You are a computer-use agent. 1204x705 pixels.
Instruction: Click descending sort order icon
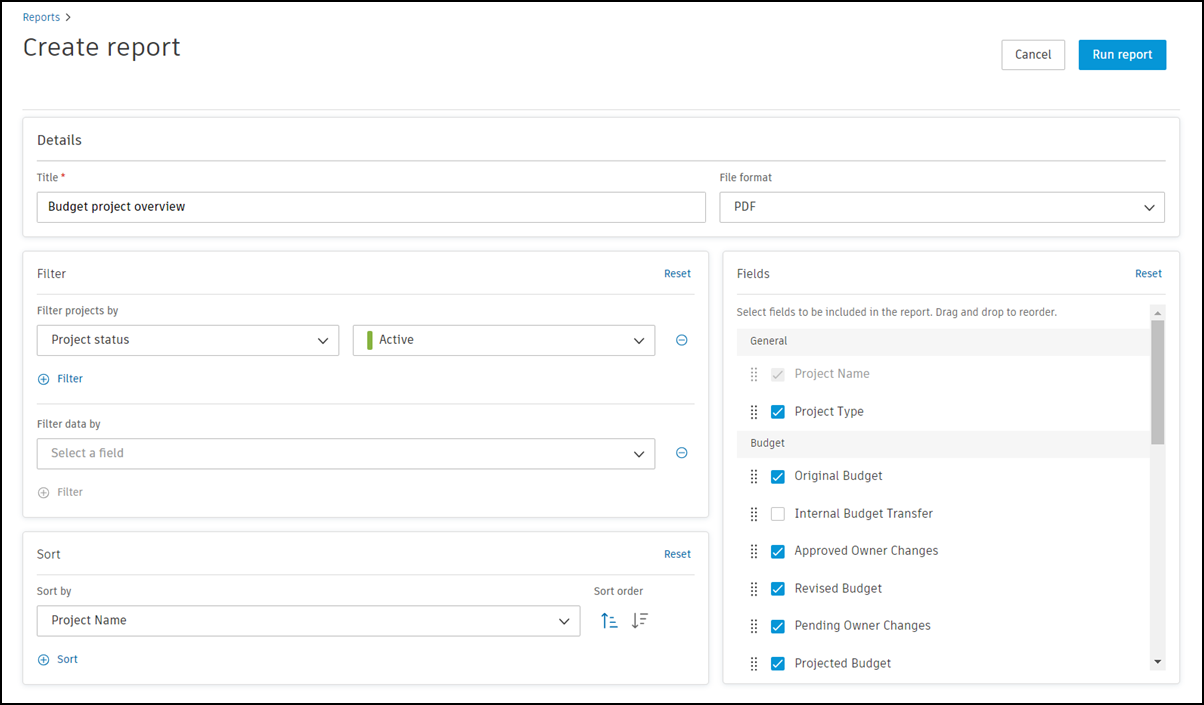[x=640, y=621]
